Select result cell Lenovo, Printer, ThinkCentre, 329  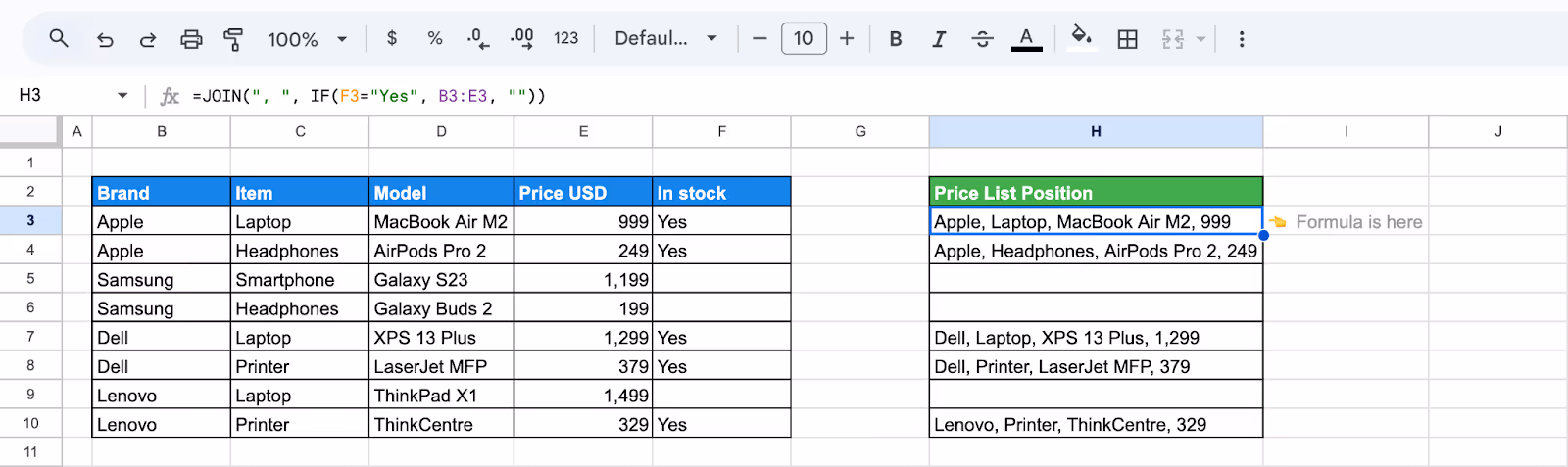[1096, 424]
